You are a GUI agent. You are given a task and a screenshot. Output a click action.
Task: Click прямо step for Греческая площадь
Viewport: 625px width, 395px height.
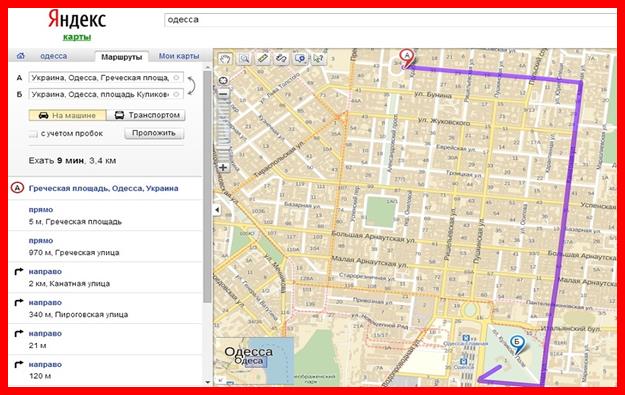point(41,210)
